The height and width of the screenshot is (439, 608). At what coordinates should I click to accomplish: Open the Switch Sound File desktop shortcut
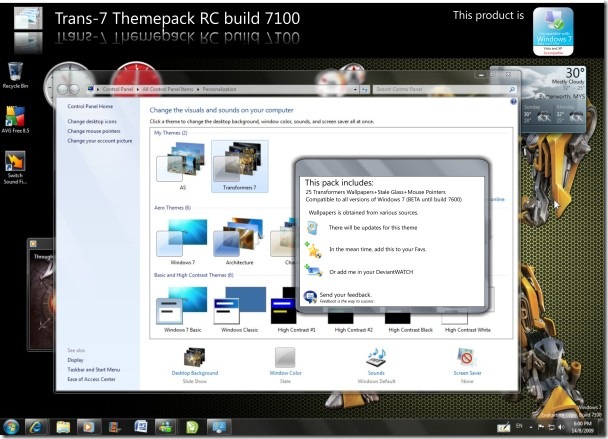coord(16,167)
